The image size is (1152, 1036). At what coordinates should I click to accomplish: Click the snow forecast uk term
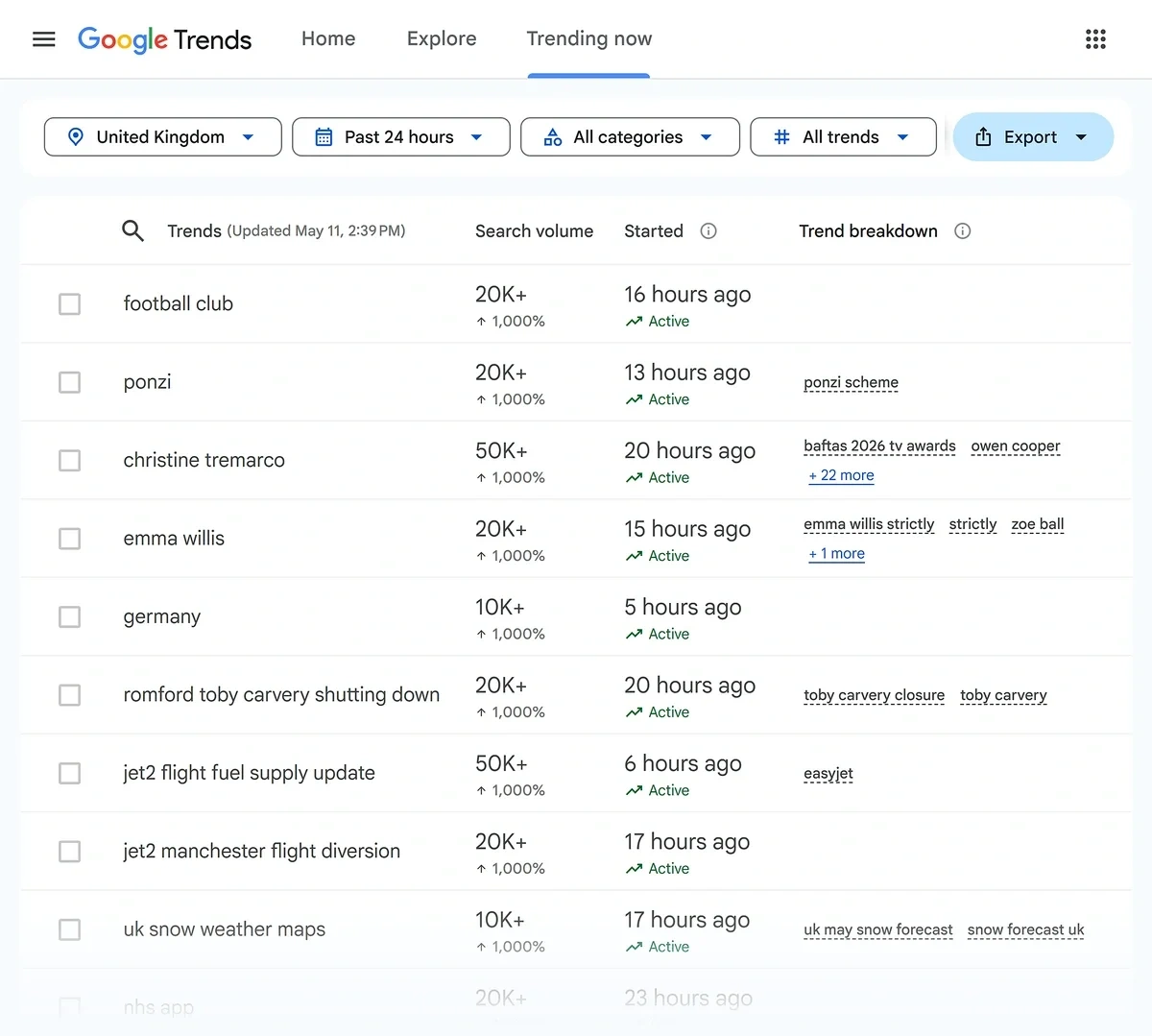1025,929
